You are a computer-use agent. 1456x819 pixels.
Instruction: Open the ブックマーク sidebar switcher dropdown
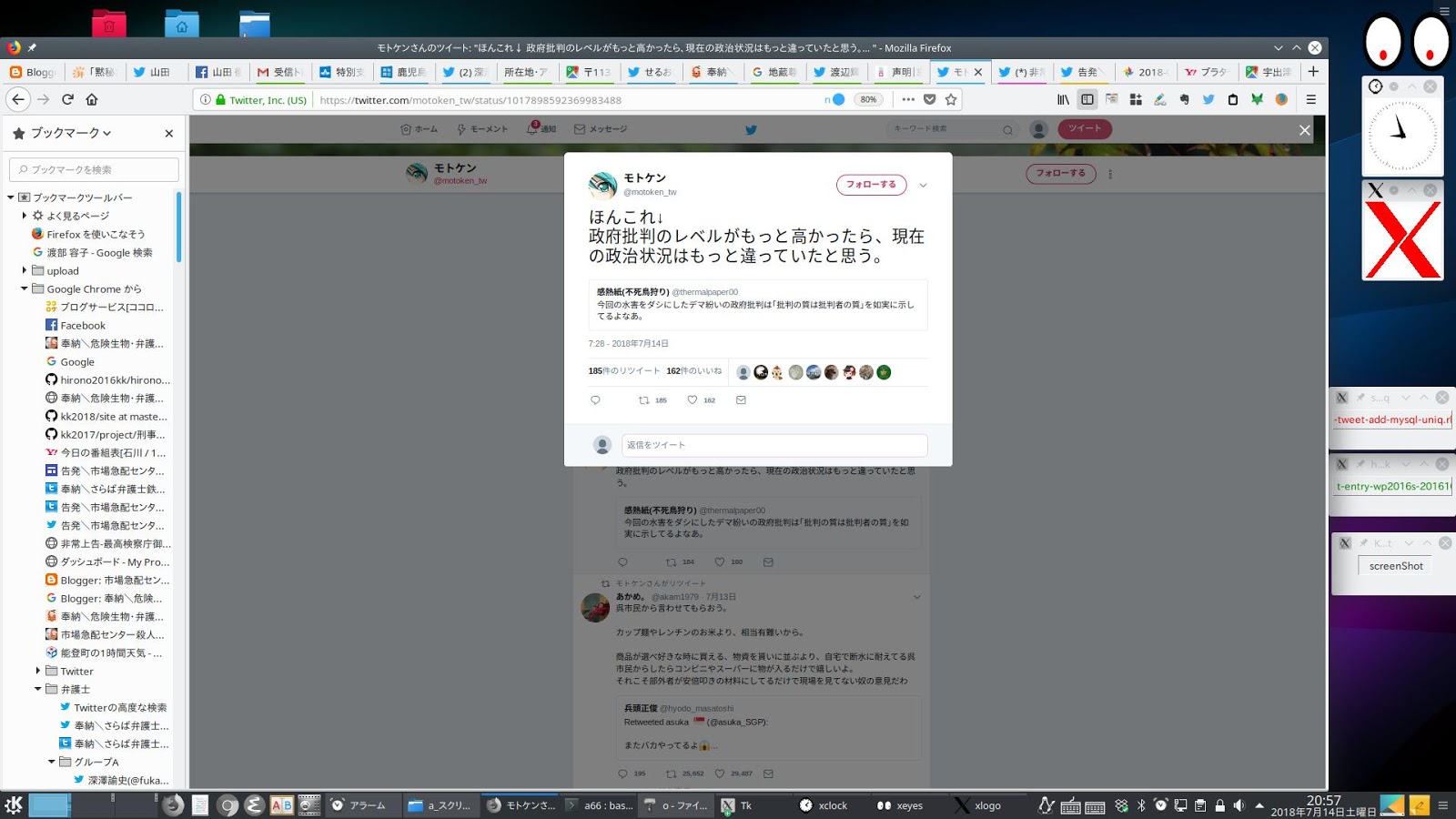point(71,133)
